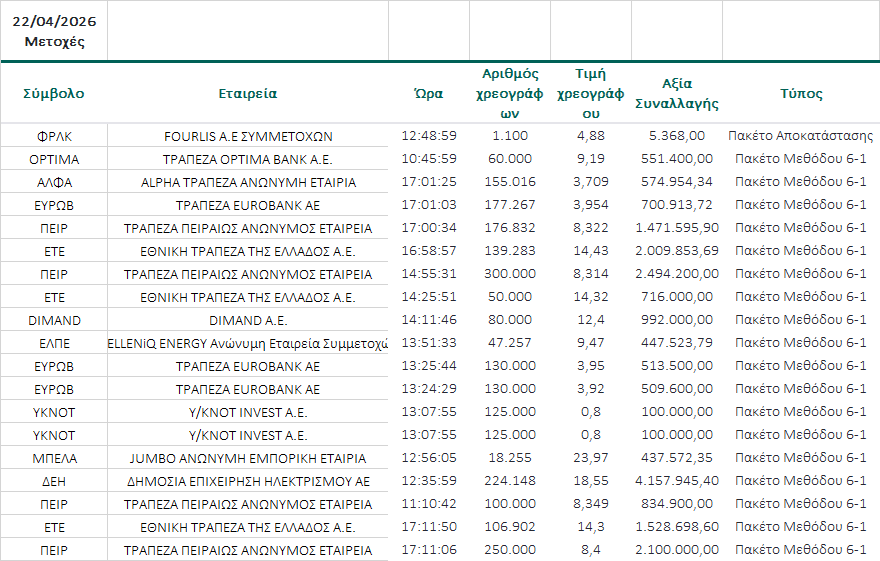Select the quantity cell 250.000
The height and width of the screenshot is (561, 880).
click(x=510, y=550)
